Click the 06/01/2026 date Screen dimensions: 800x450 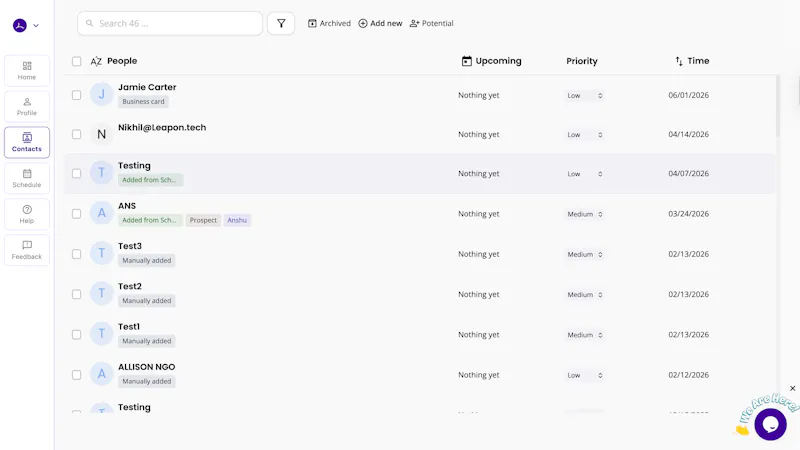pos(688,95)
